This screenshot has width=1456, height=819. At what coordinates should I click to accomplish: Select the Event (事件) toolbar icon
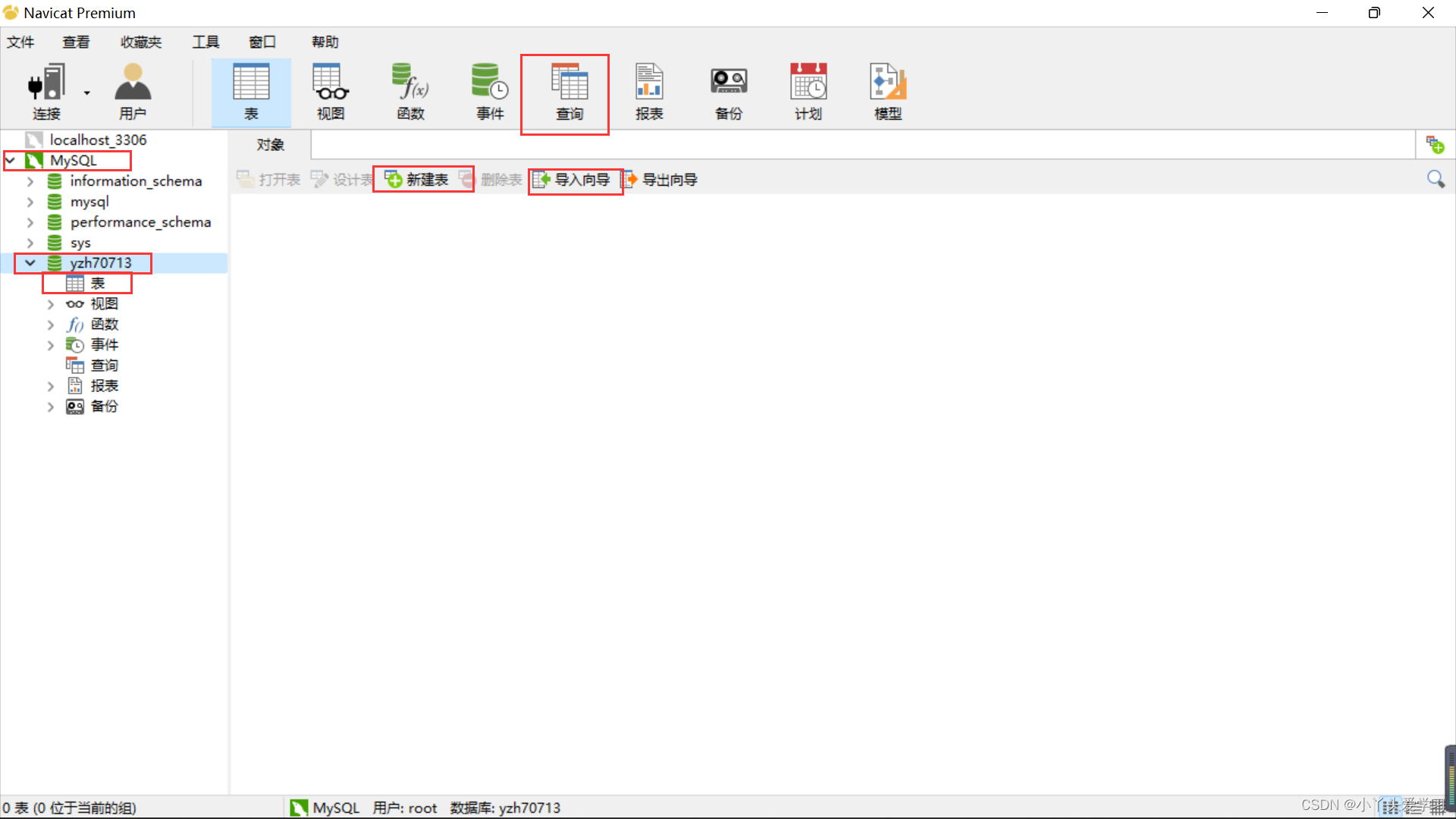pyautogui.click(x=490, y=93)
